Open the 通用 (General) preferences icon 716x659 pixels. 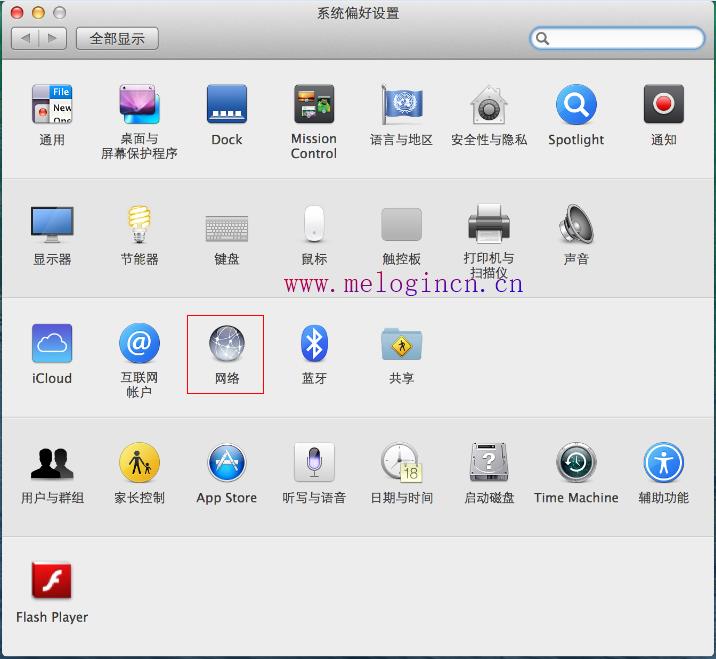(52, 104)
